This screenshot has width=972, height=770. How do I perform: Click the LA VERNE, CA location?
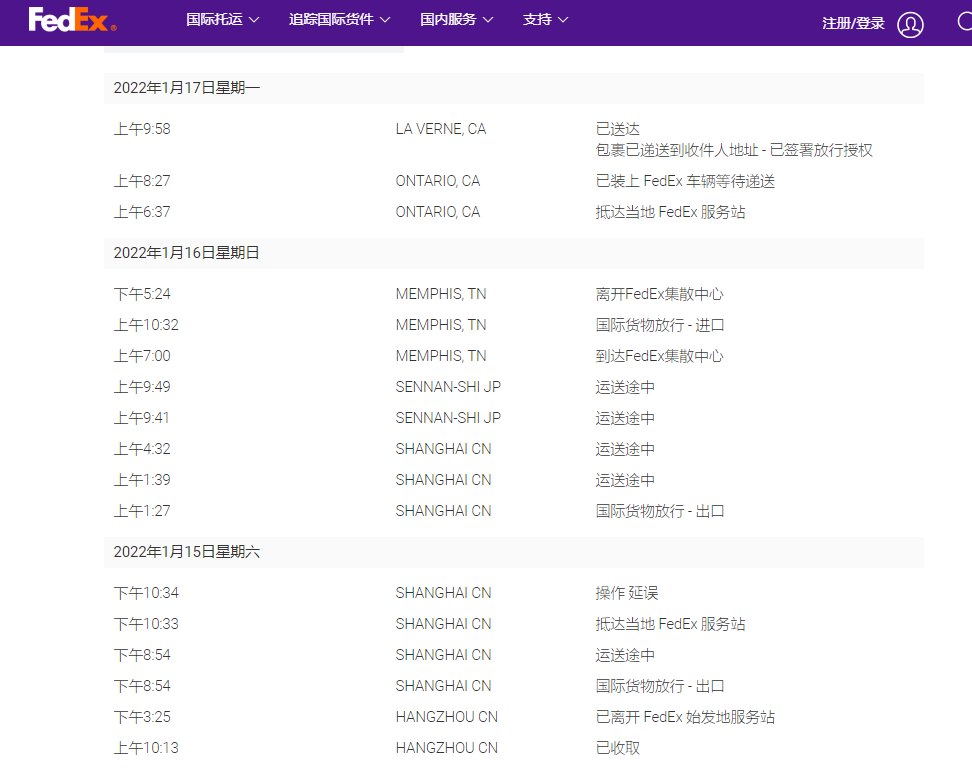(x=441, y=129)
